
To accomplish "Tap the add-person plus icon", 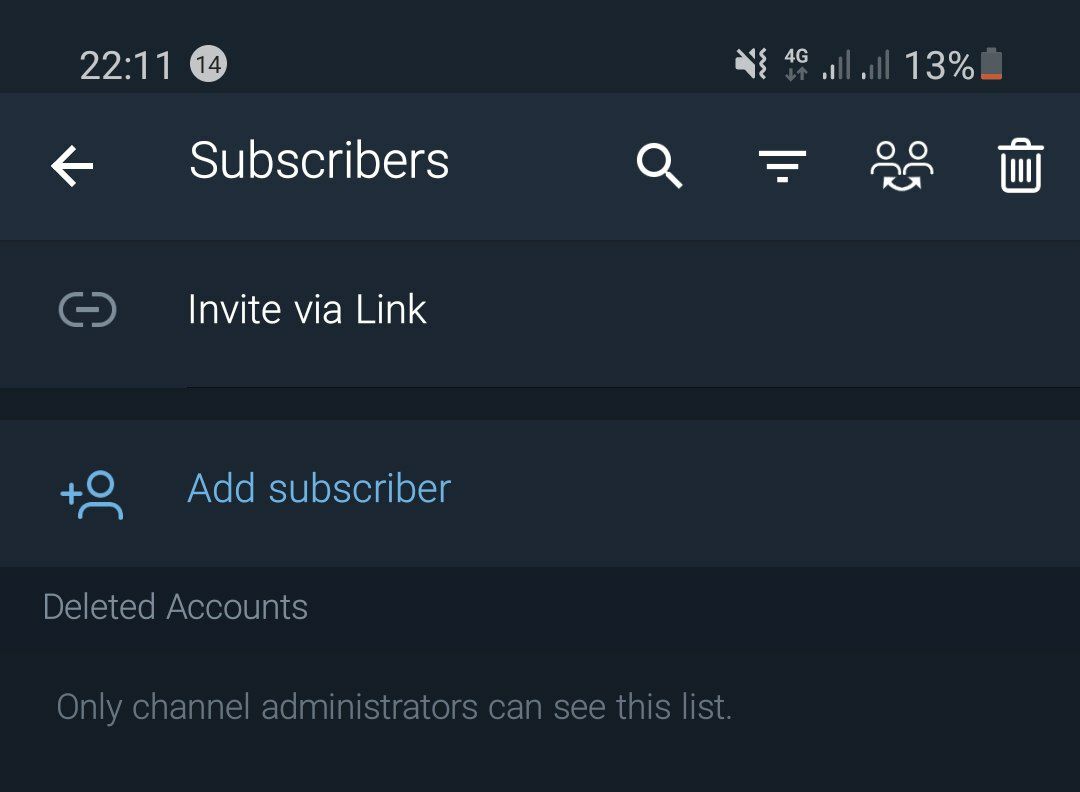I will pyautogui.click(x=92, y=494).
